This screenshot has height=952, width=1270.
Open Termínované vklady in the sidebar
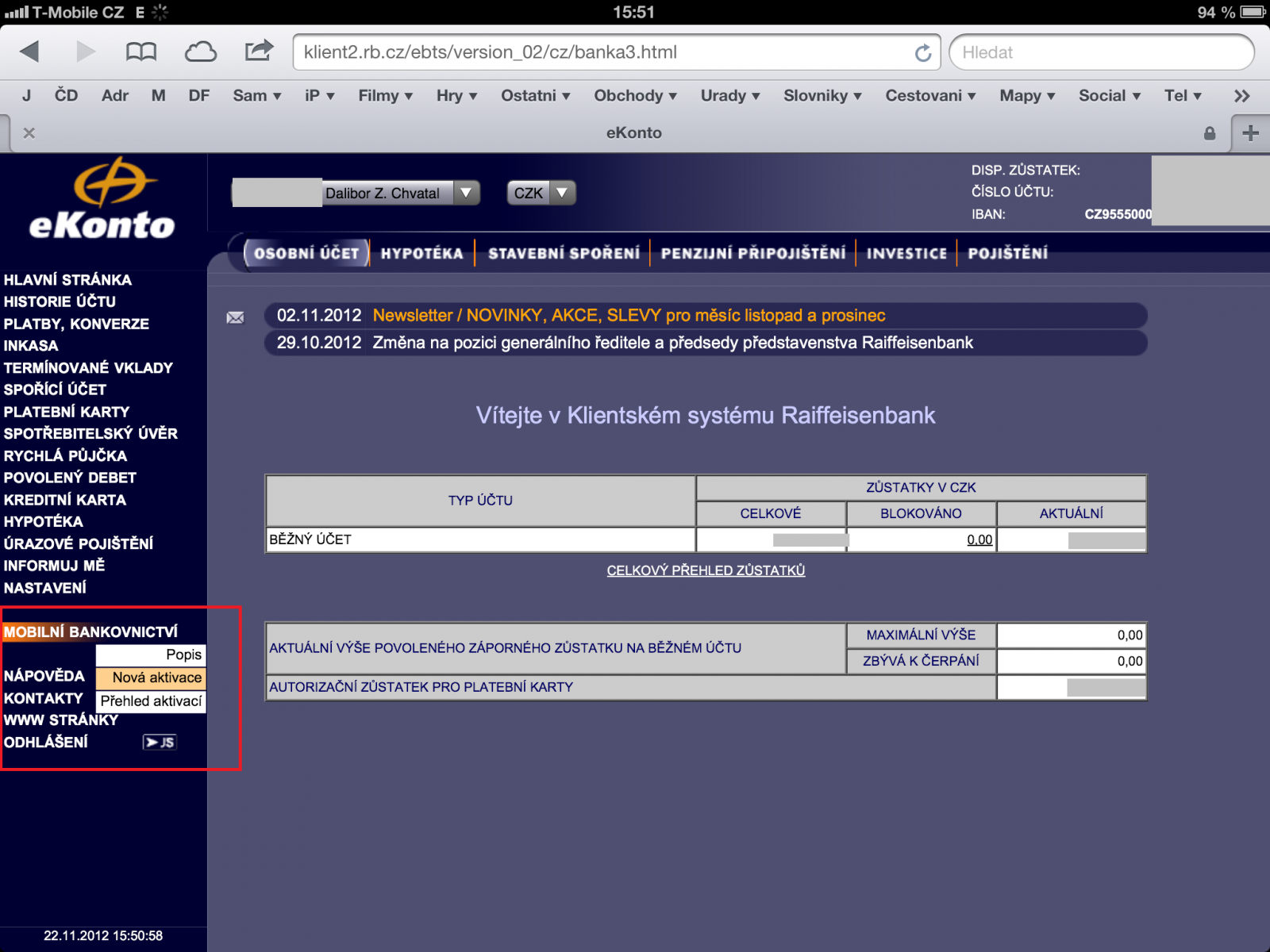click(x=88, y=368)
